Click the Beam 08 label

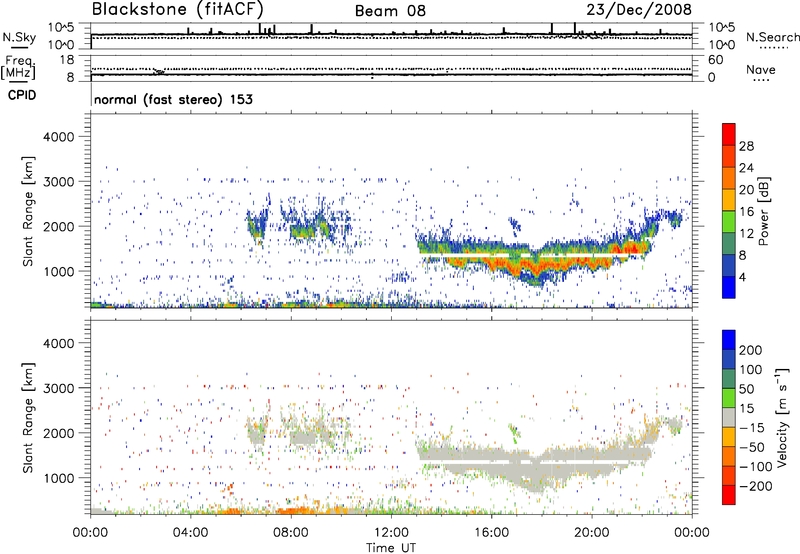click(390, 11)
